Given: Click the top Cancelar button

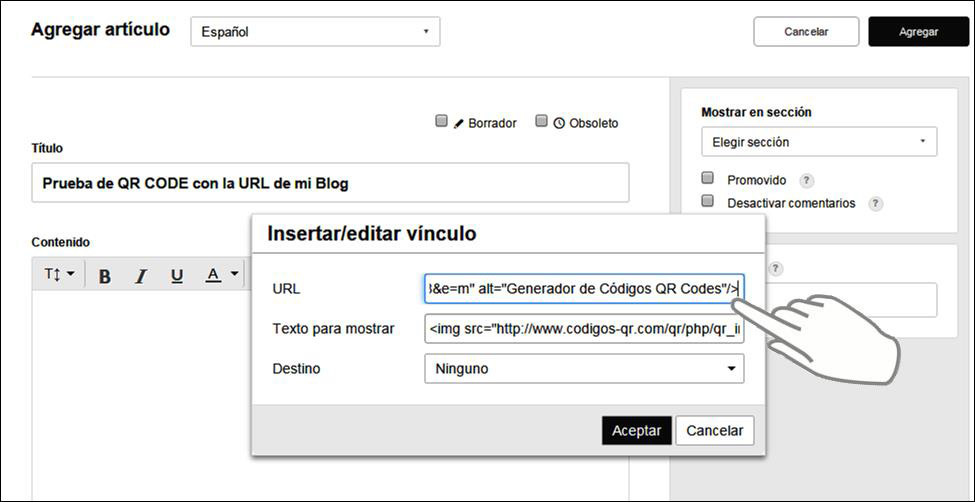Looking at the screenshot, I should click(x=806, y=32).
